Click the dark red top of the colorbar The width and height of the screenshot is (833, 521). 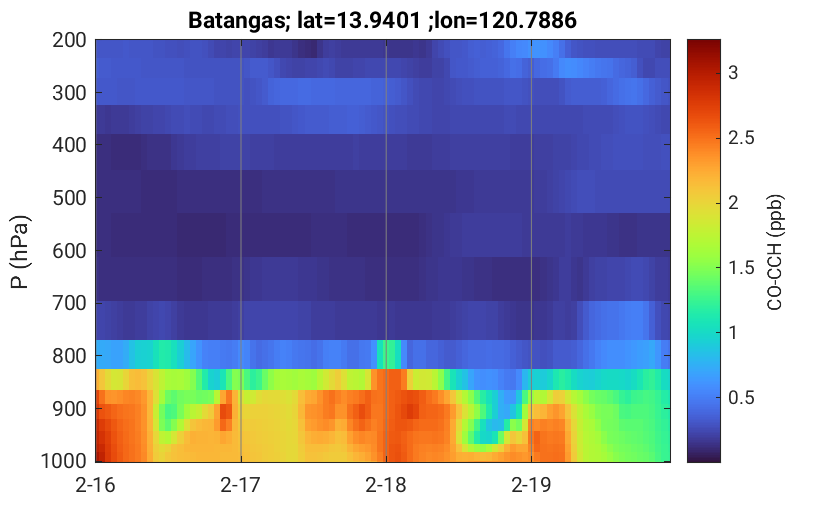[704, 48]
